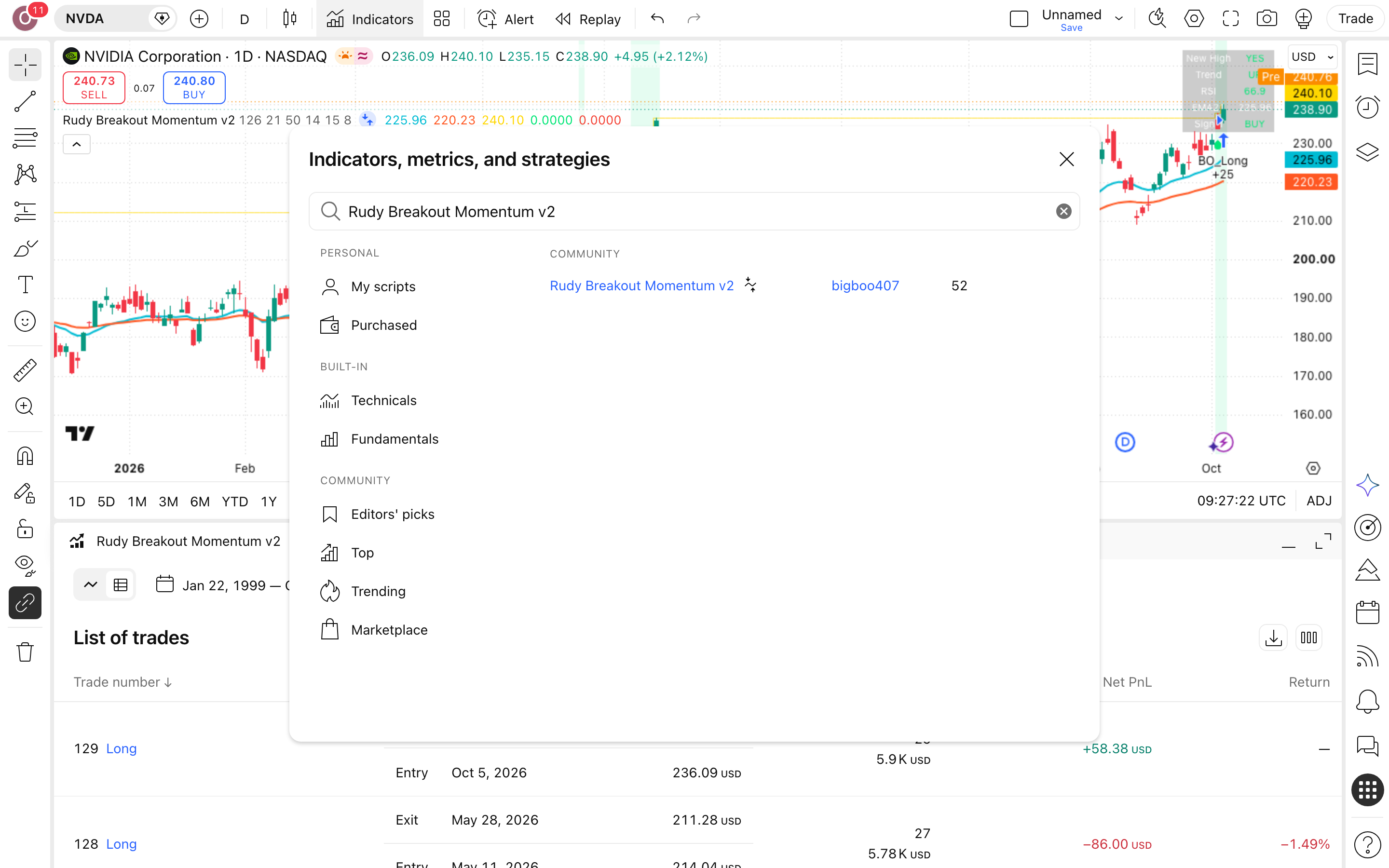Select Editors' picks category
Screen dimensions: 1389x868
coord(378,514)
